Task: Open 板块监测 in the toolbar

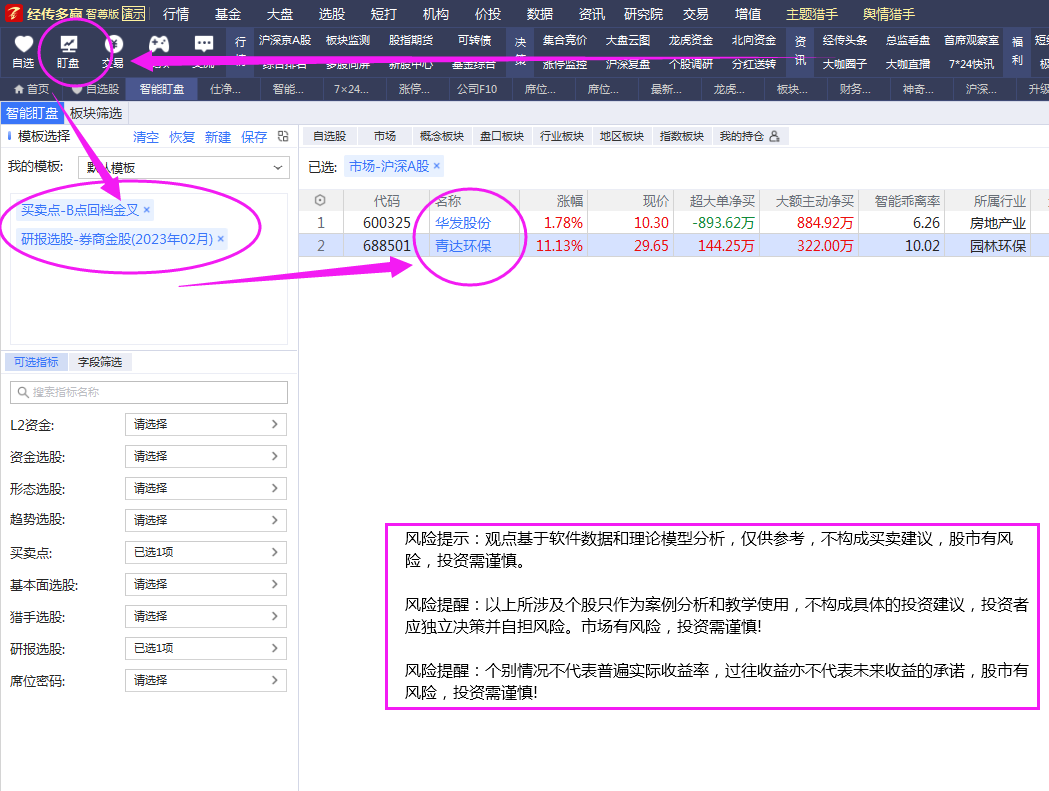Action: [348, 40]
